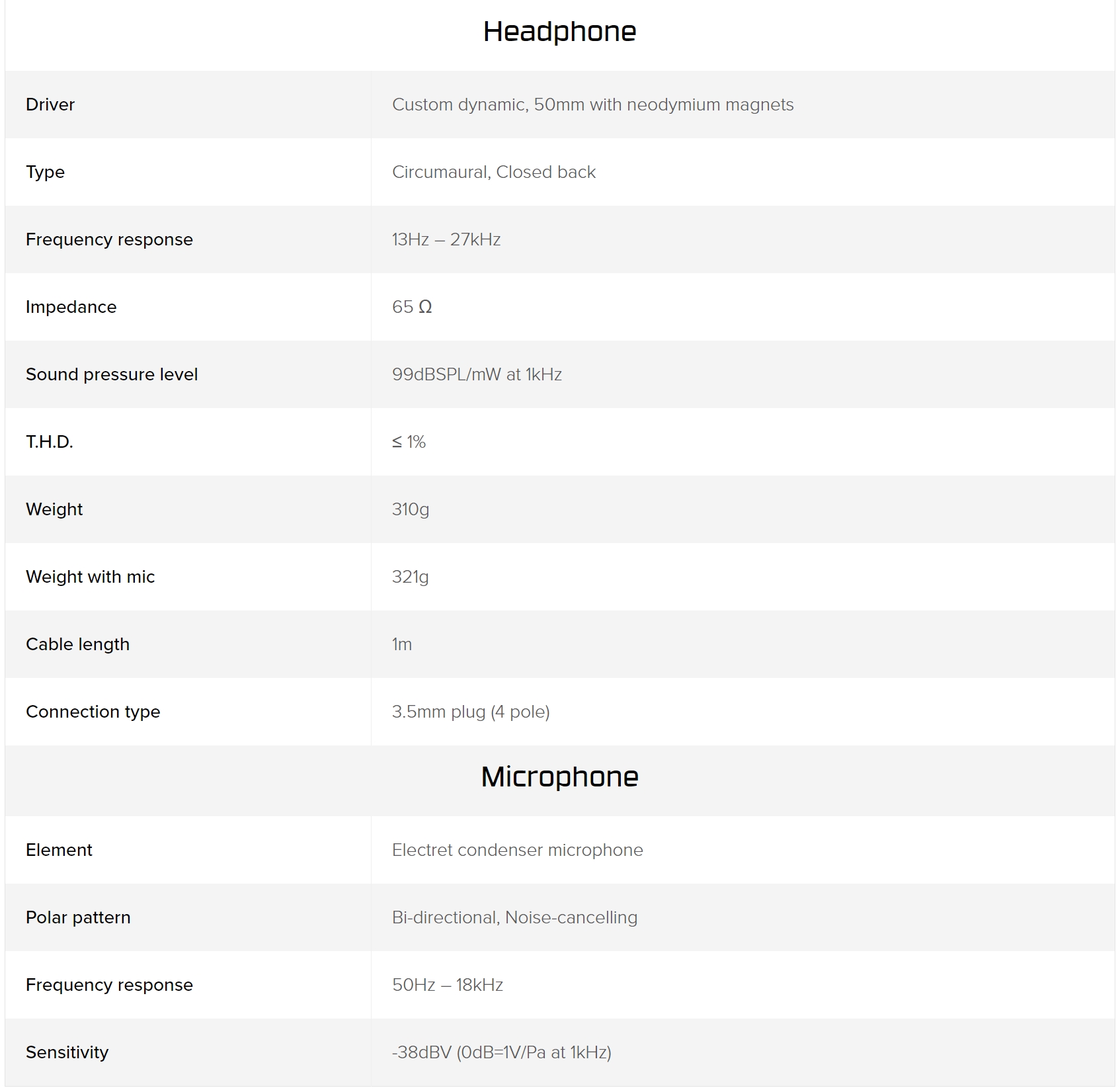Select the T.H.D. row label

pyautogui.click(x=50, y=442)
